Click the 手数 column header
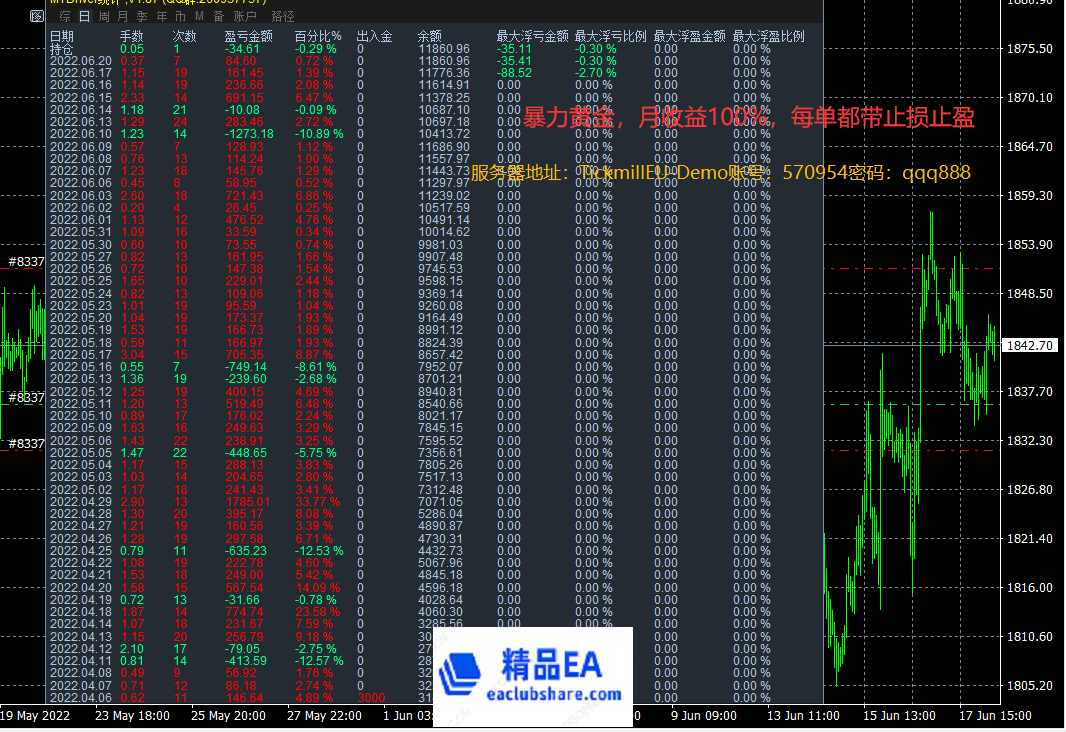1066x732 pixels. tap(132, 36)
